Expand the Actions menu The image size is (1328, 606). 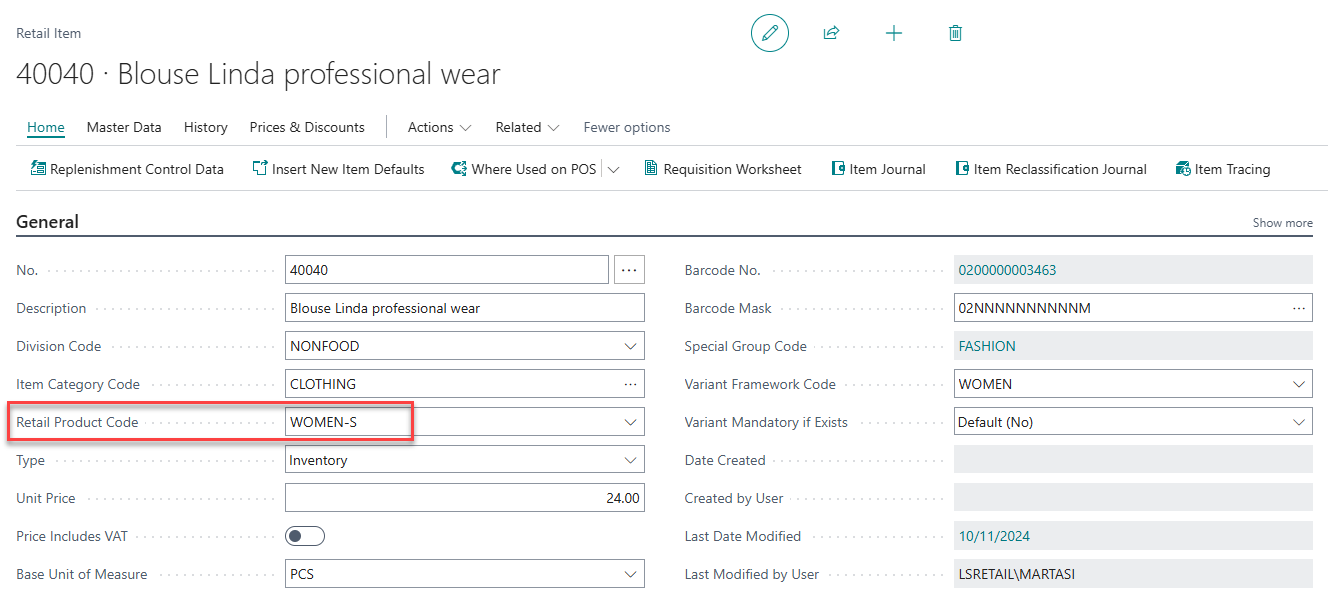(x=439, y=127)
